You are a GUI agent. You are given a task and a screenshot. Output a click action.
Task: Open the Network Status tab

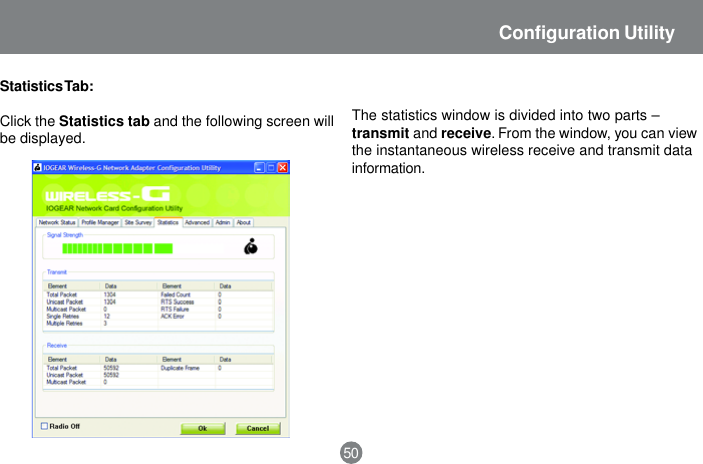pyautogui.click(x=57, y=222)
